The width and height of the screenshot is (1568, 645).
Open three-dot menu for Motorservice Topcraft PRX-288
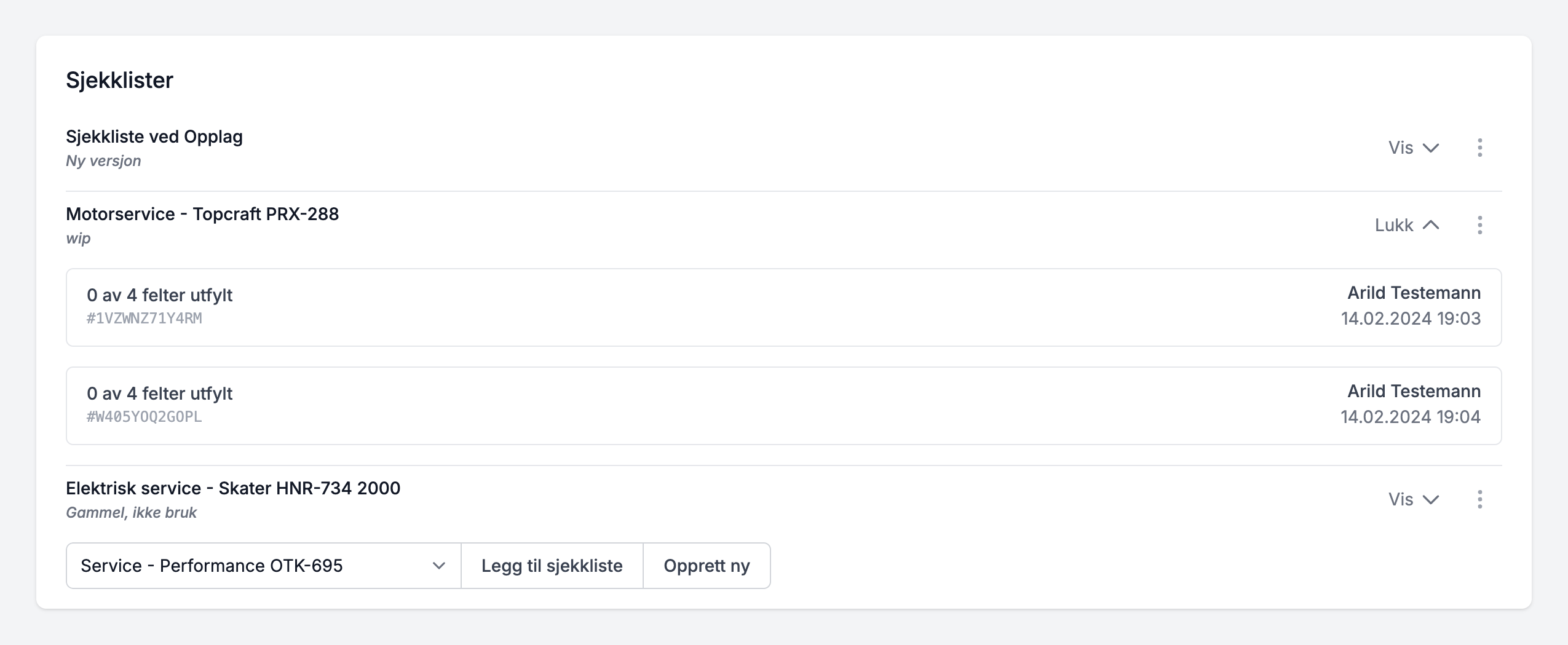[1479, 225]
